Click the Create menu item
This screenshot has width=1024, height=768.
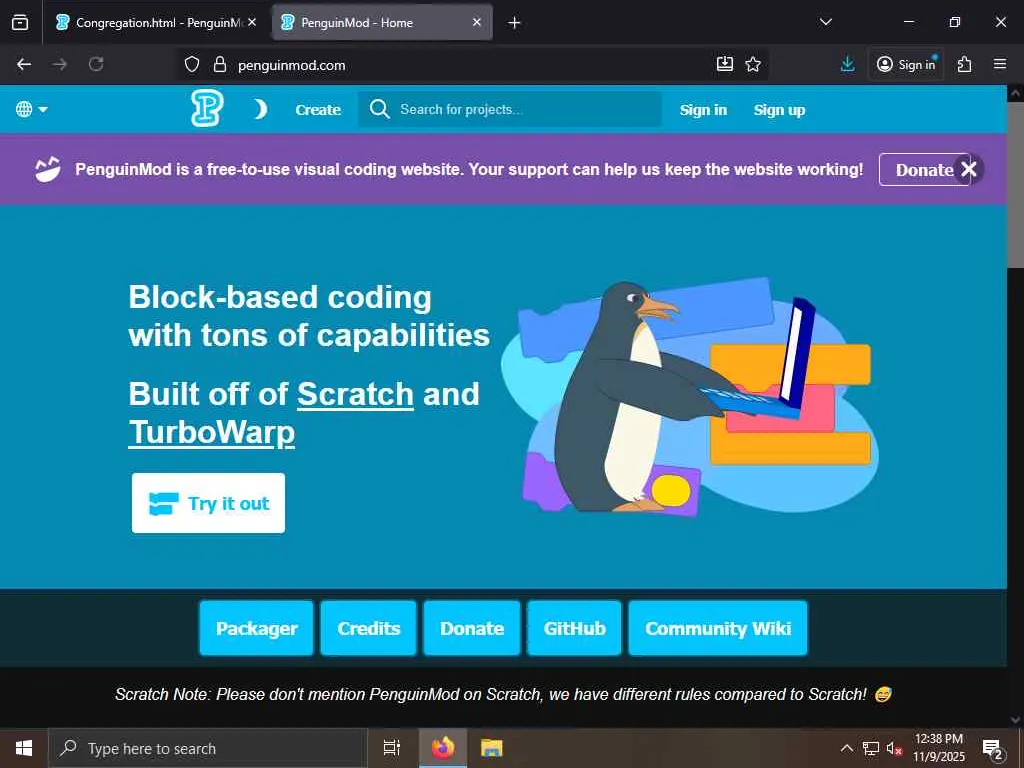(x=318, y=110)
